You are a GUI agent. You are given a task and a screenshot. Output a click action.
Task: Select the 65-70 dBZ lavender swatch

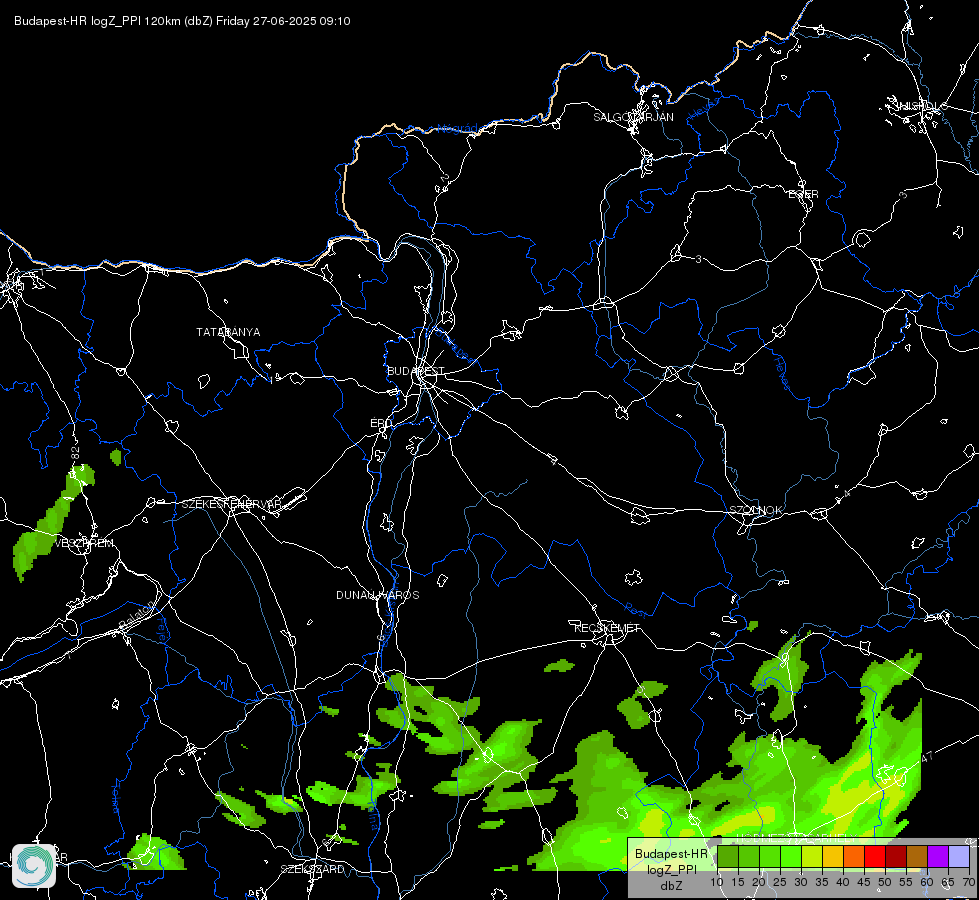(958, 857)
